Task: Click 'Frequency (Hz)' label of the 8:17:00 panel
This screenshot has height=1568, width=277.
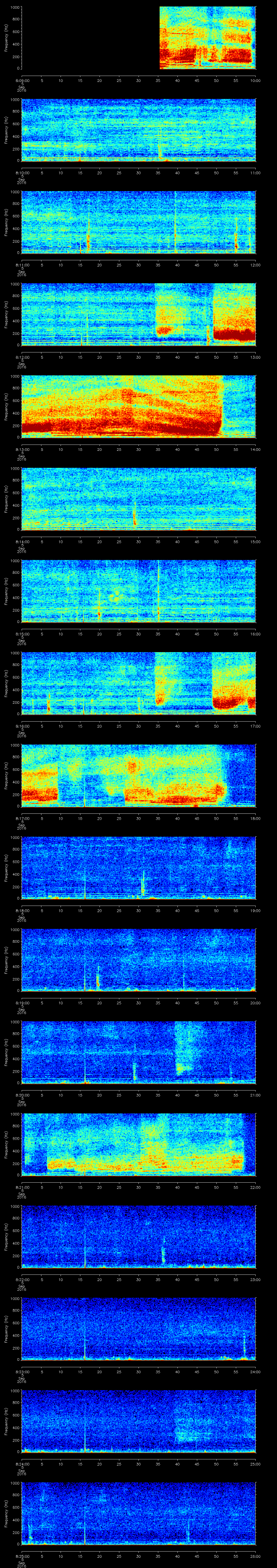Action: pos(6,775)
